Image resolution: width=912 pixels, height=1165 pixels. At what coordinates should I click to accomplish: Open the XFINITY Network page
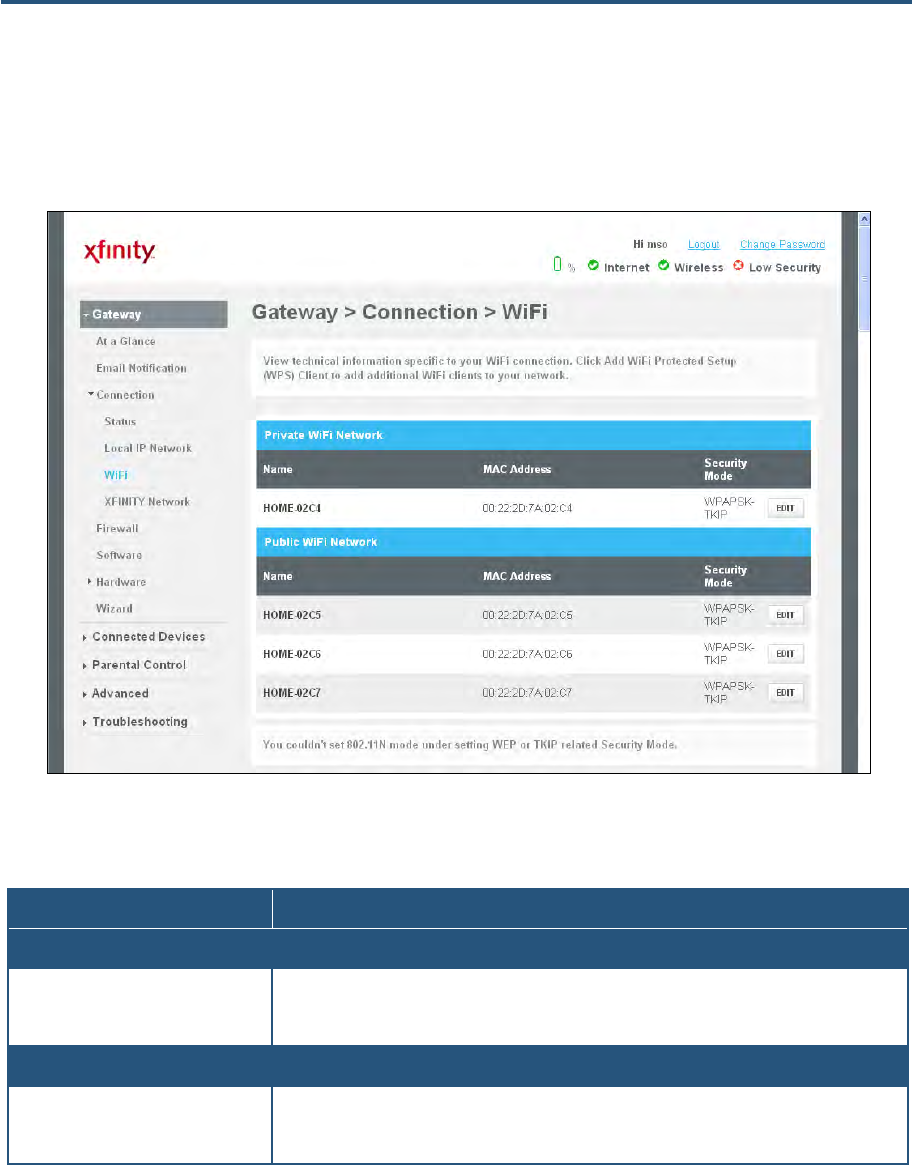147,502
